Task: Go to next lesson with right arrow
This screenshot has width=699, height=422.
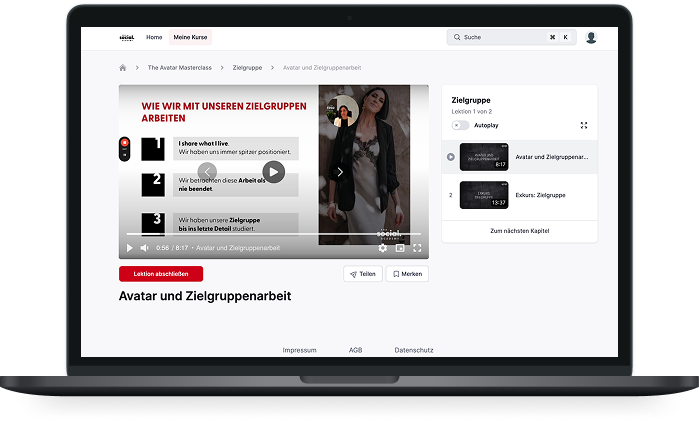Action: click(x=340, y=172)
